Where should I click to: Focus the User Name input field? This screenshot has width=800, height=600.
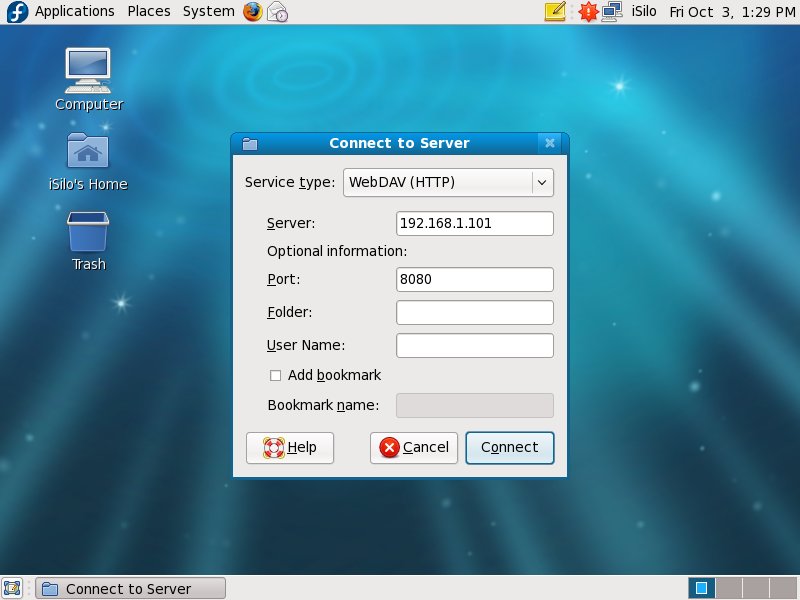(474, 345)
